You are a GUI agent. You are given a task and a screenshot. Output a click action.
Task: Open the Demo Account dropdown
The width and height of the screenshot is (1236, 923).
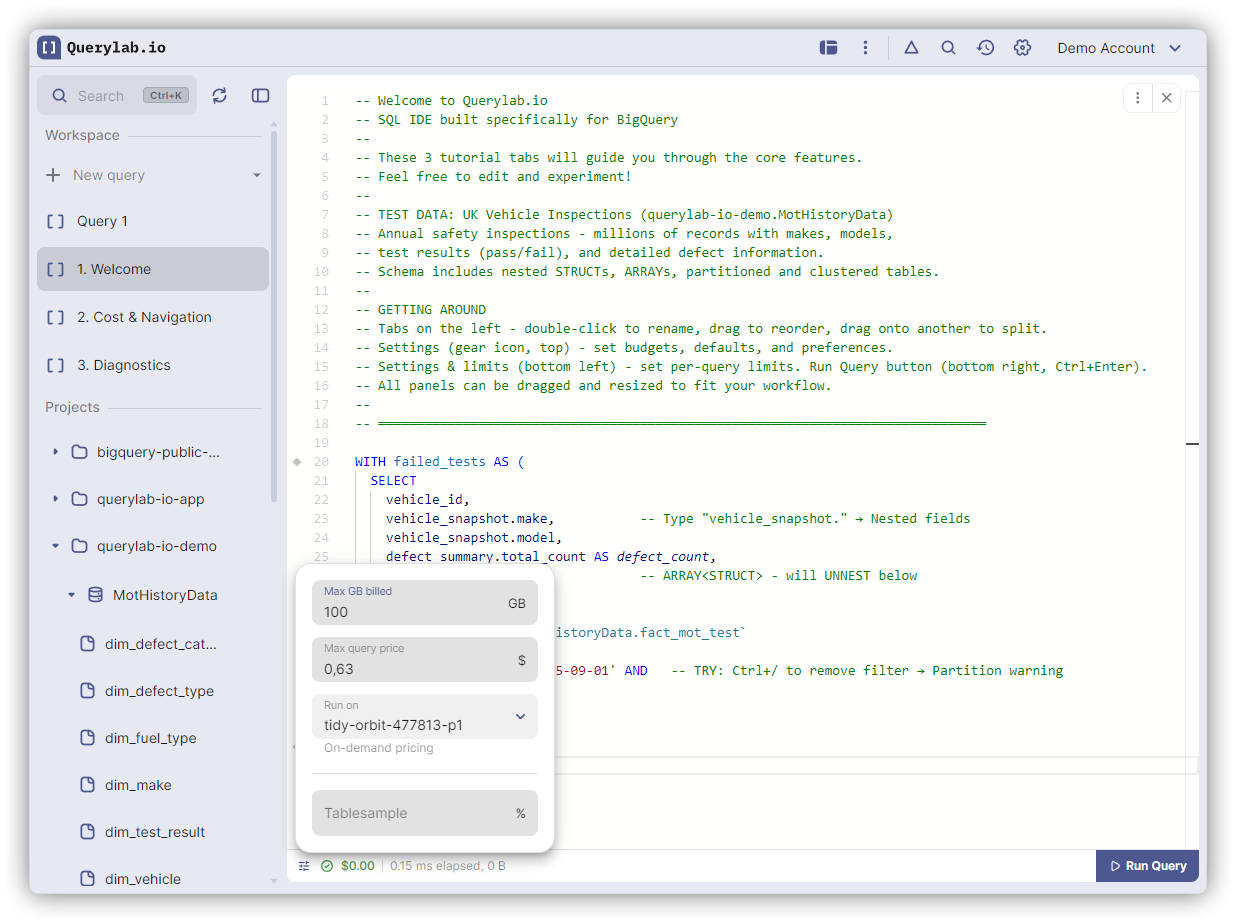1119,48
